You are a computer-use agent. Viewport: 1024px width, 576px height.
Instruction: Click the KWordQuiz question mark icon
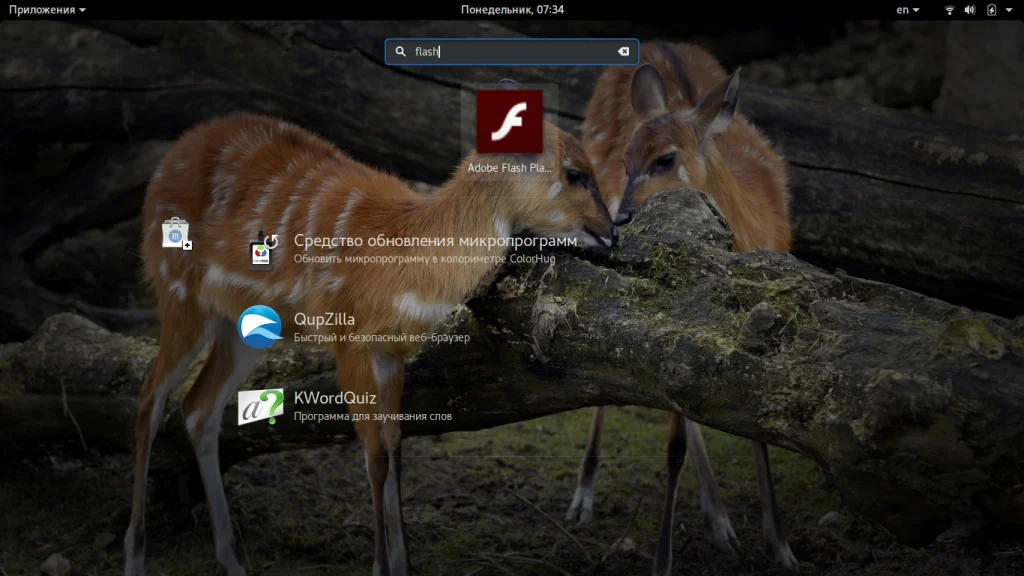coord(260,406)
